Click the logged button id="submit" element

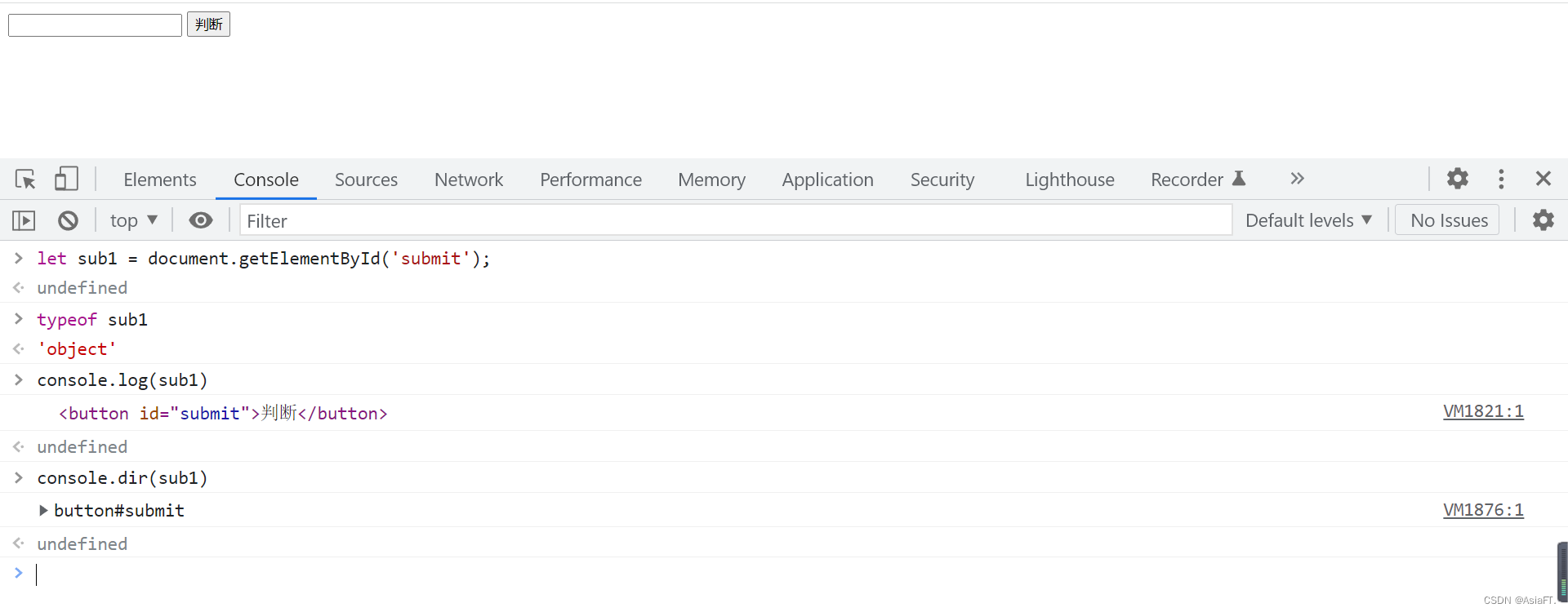(x=223, y=414)
